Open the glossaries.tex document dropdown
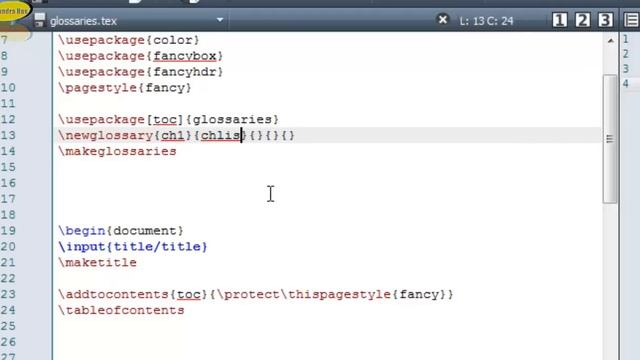 220,20
